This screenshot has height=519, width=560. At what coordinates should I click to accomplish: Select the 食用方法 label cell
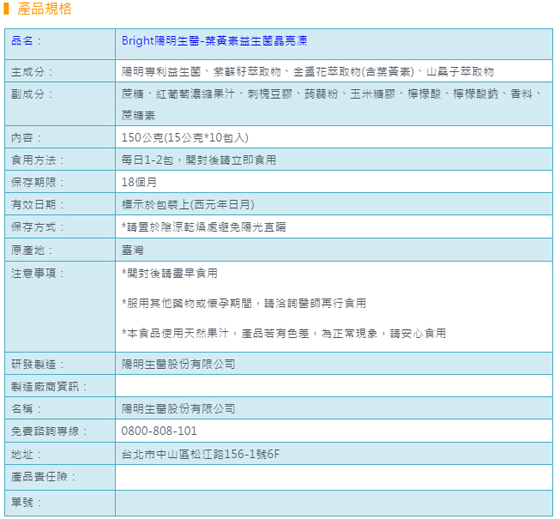point(60,160)
